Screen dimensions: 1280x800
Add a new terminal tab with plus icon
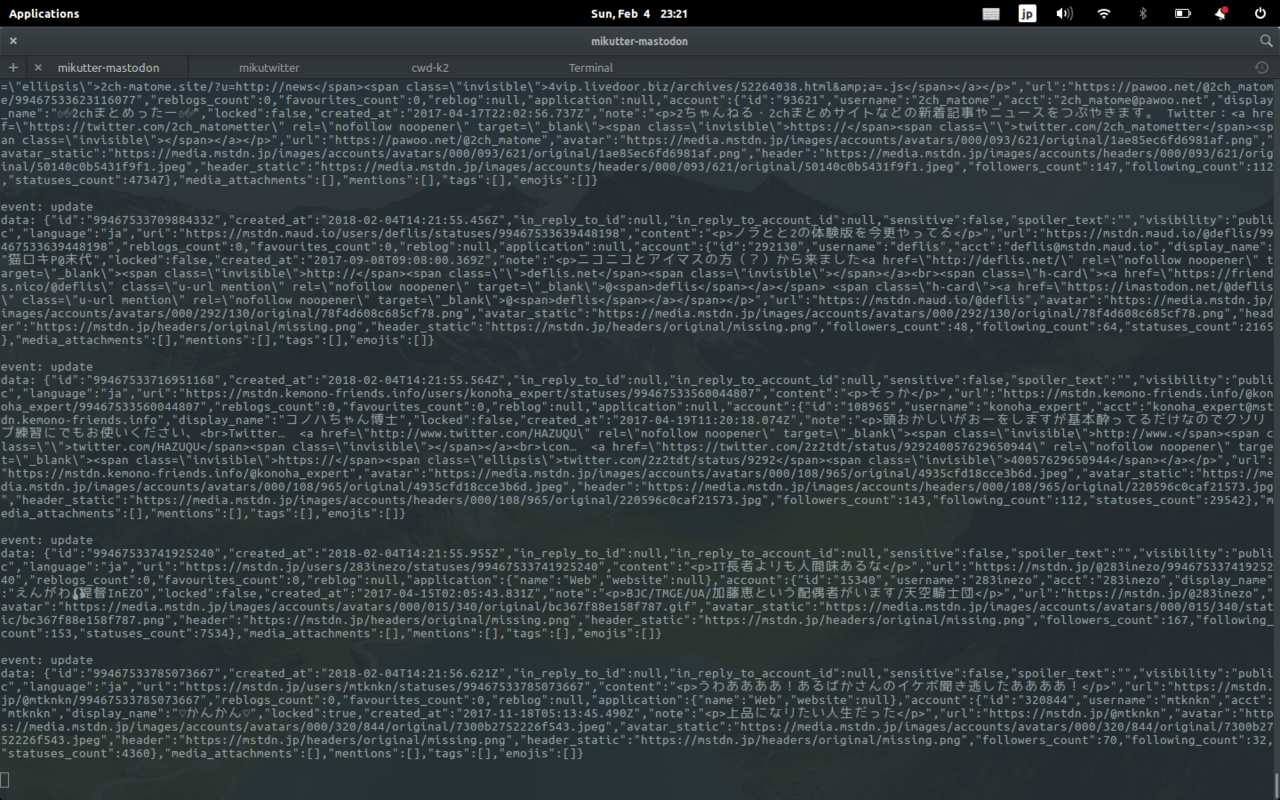13,68
